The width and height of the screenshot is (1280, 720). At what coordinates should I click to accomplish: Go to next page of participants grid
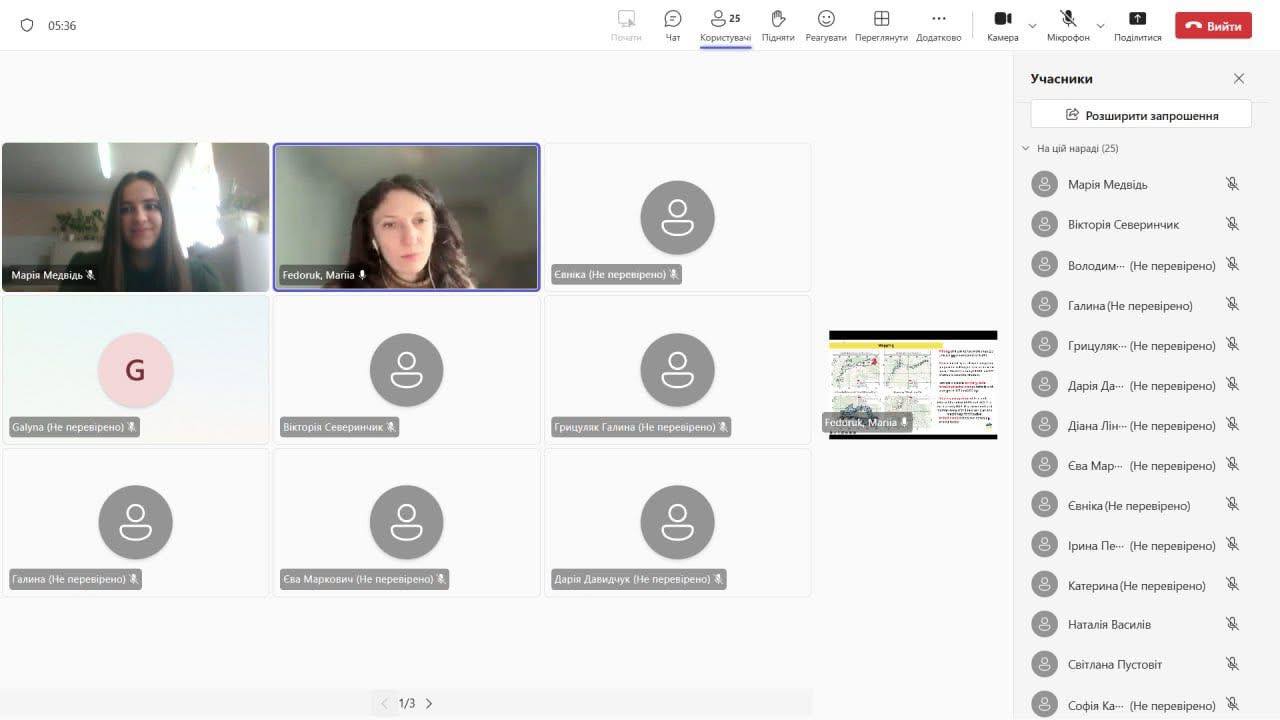(x=429, y=703)
